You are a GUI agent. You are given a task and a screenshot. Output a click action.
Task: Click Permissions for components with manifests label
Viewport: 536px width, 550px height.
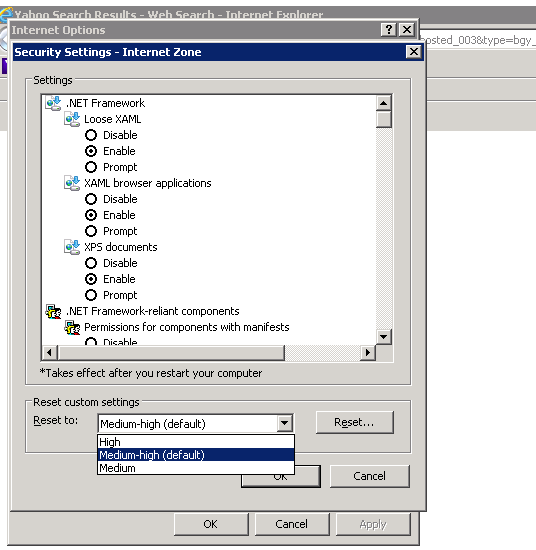tap(187, 327)
